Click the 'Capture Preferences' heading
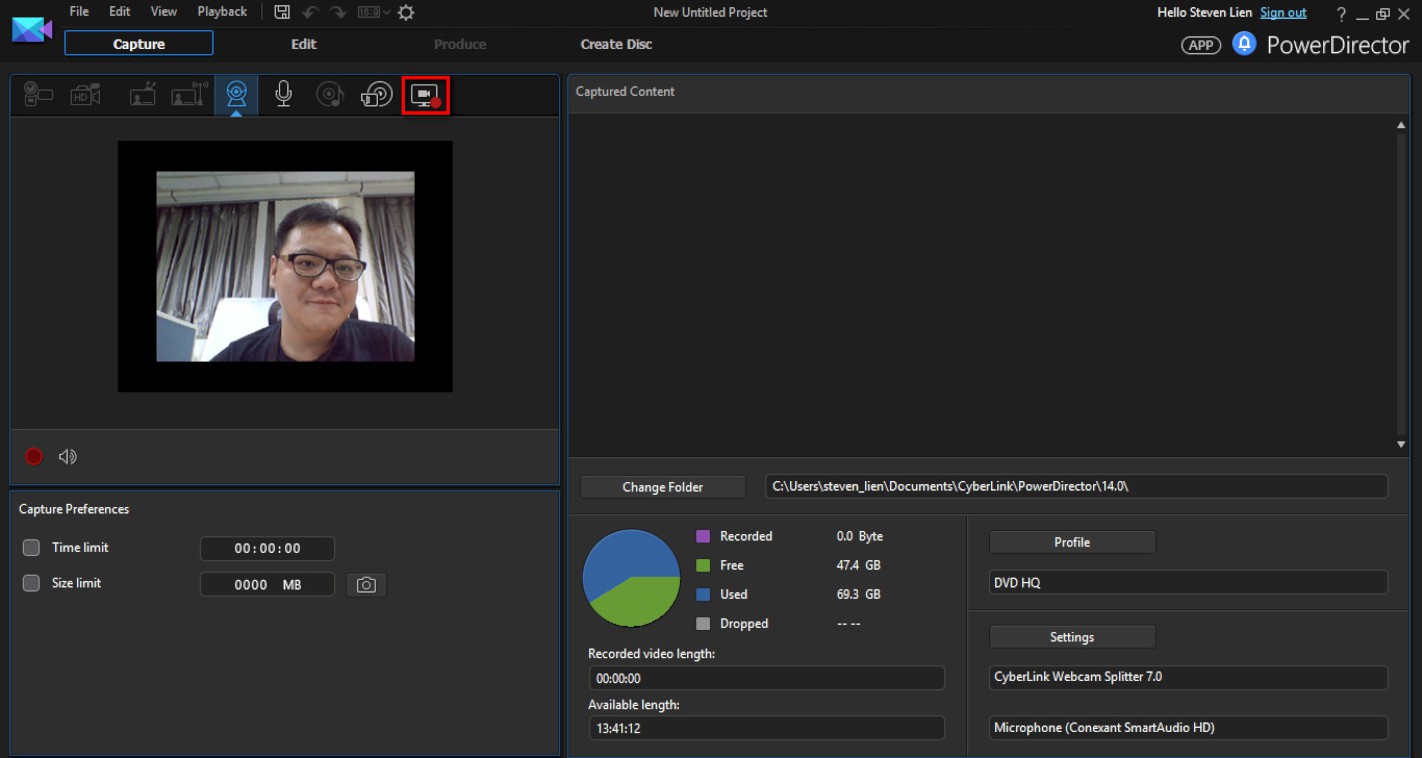The width and height of the screenshot is (1422, 758). tap(74, 509)
